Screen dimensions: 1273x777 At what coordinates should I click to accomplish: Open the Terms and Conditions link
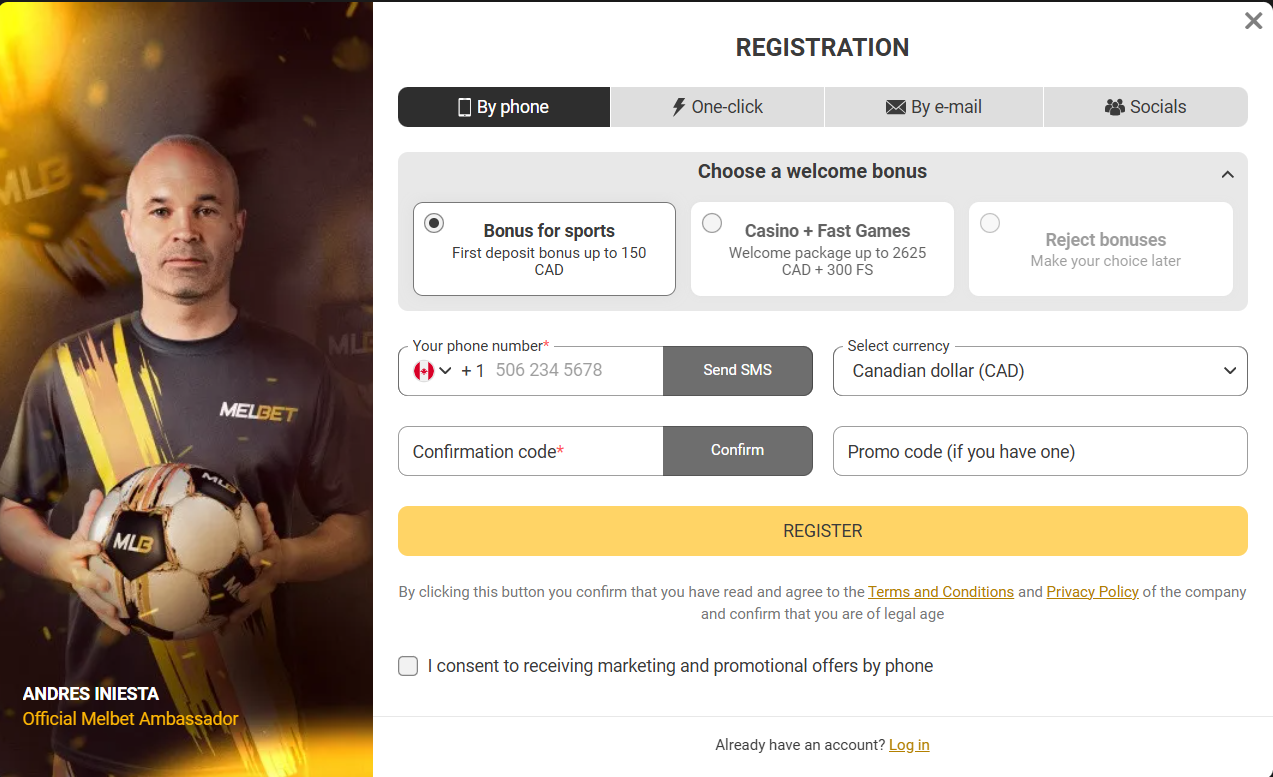click(x=940, y=591)
